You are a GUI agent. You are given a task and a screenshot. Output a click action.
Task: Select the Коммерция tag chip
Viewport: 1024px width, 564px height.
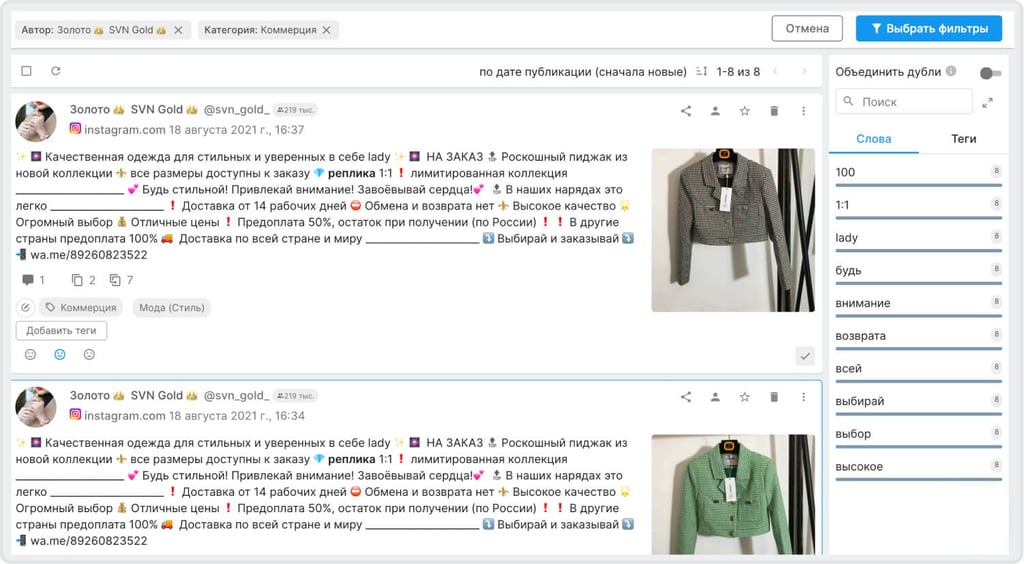(81, 307)
